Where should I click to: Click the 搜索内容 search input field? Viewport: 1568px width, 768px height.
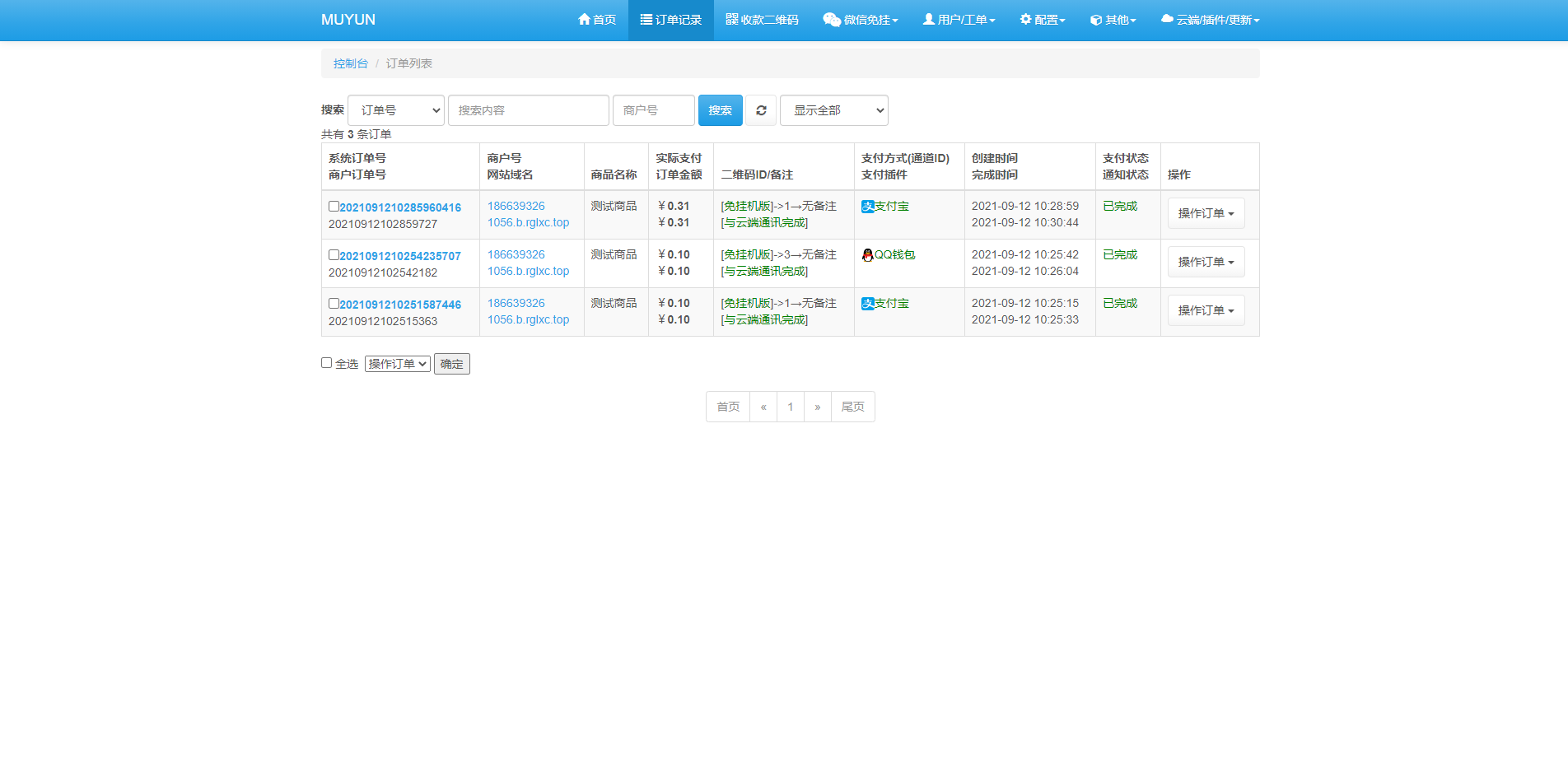coord(528,110)
